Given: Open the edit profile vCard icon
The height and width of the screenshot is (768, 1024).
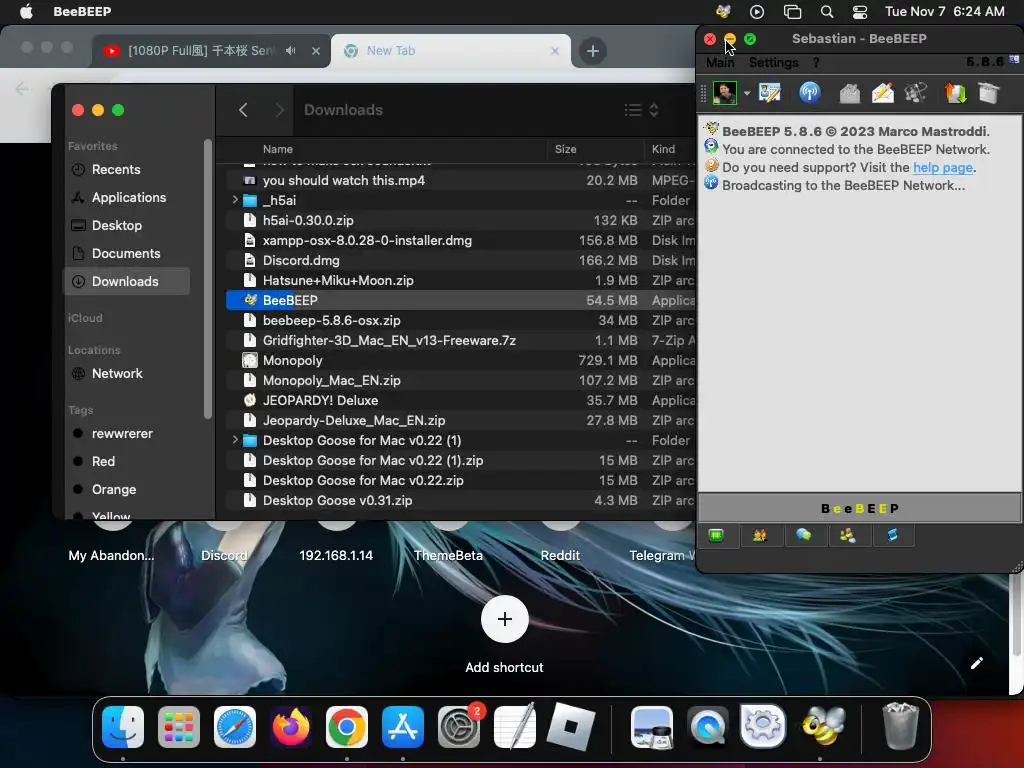Looking at the screenshot, I should pyautogui.click(x=769, y=93).
